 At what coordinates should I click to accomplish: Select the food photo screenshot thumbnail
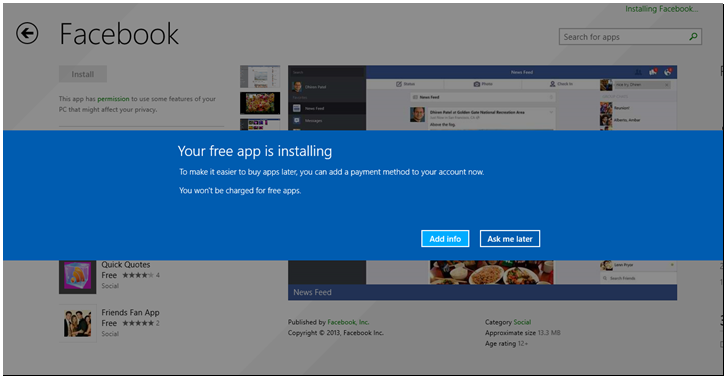pos(260,103)
